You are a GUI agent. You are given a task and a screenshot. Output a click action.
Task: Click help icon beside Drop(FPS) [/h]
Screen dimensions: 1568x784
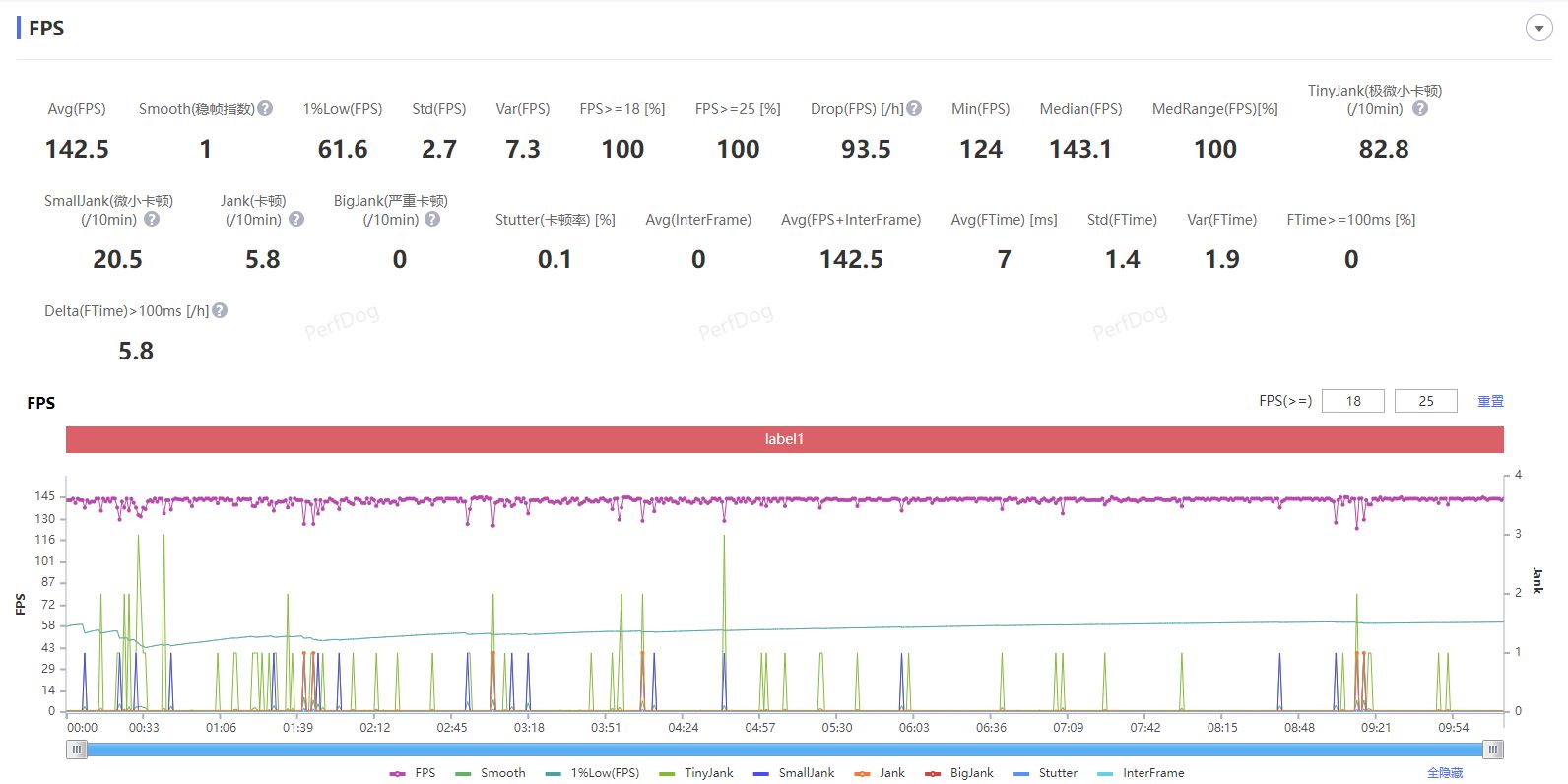coord(914,109)
